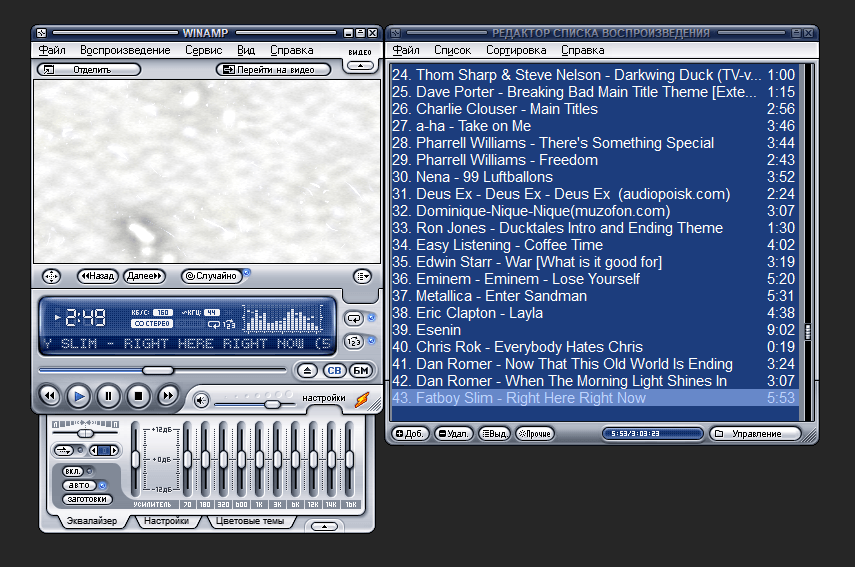Open the заготовки equalizer presets menu
Image resolution: width=855 pixels, height=567 pixels.
[87, 499]
